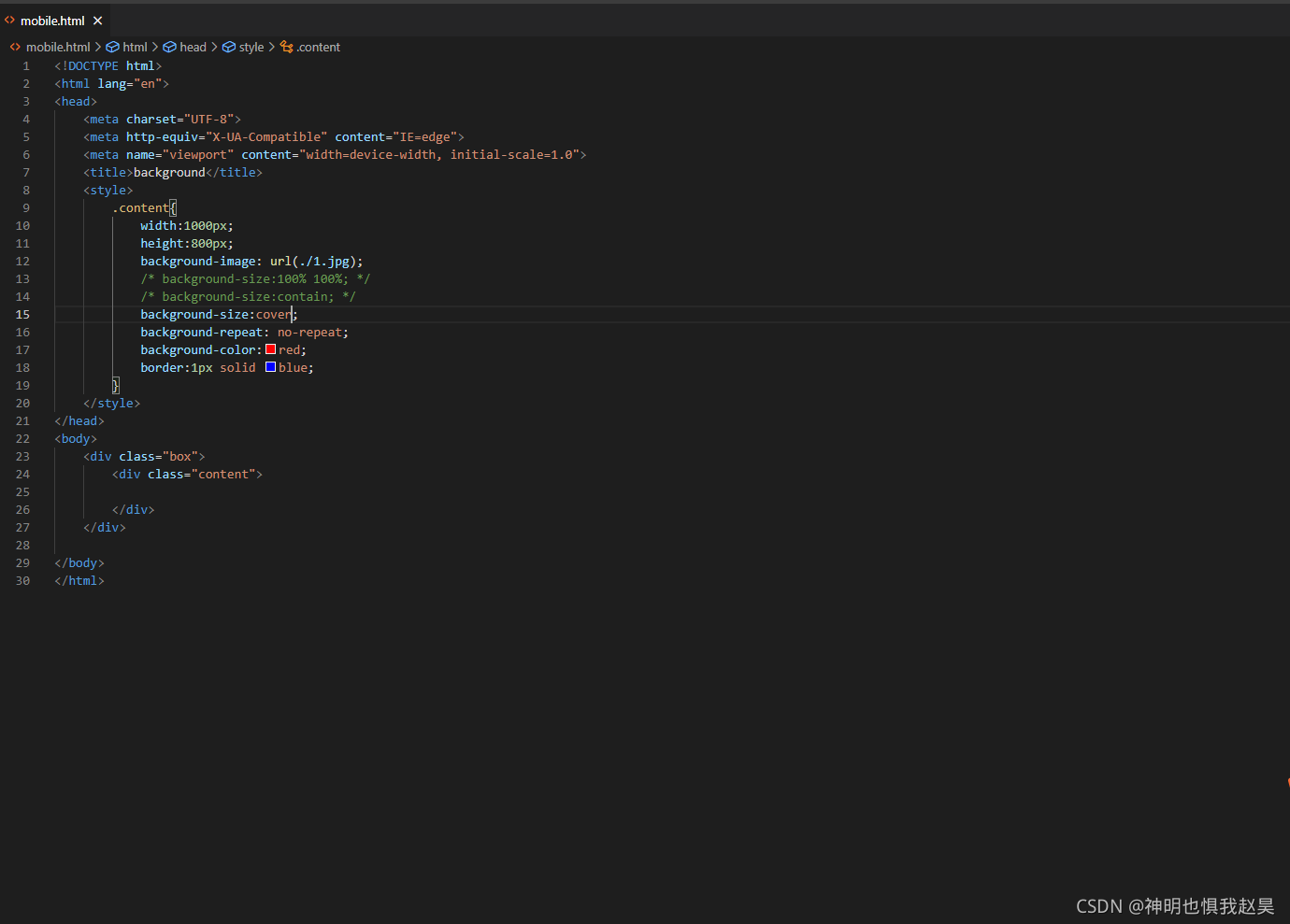The height and width of the screenshot is (924, 1290).
Task: Click the head symbol icon in breadcrumb
Action: [170, 47]
